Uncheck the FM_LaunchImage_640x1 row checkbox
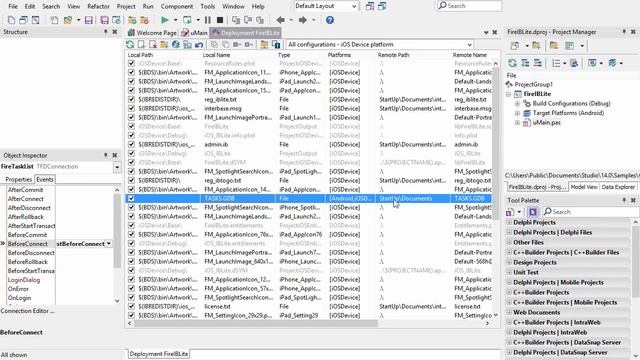 [131, 261]
